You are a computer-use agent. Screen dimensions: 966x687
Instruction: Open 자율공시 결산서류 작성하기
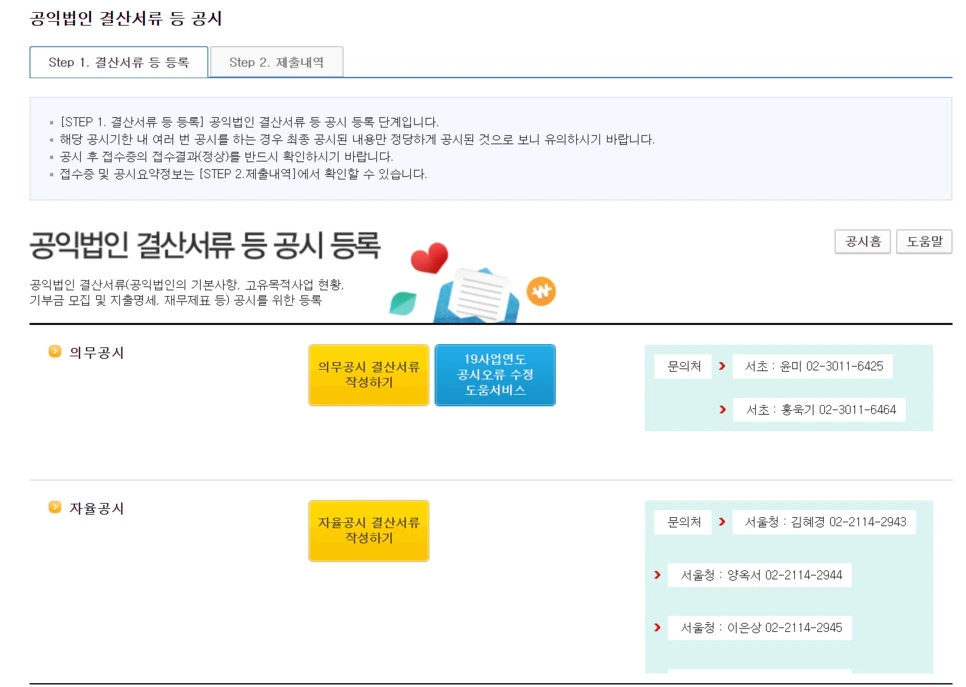click(x=369, y=531)
